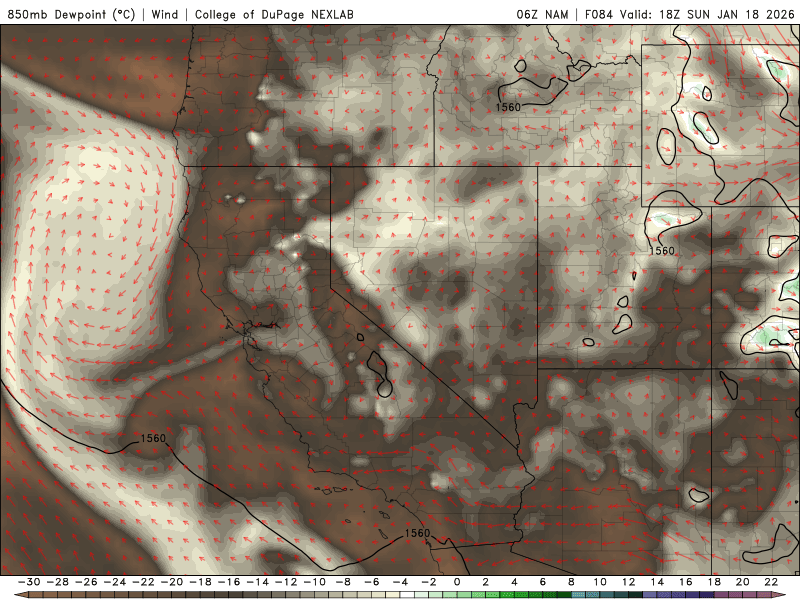Viewport: 800px width, 600px height.
Task: Click the -8 value on the color scale
Action: (x=343, y=582)
